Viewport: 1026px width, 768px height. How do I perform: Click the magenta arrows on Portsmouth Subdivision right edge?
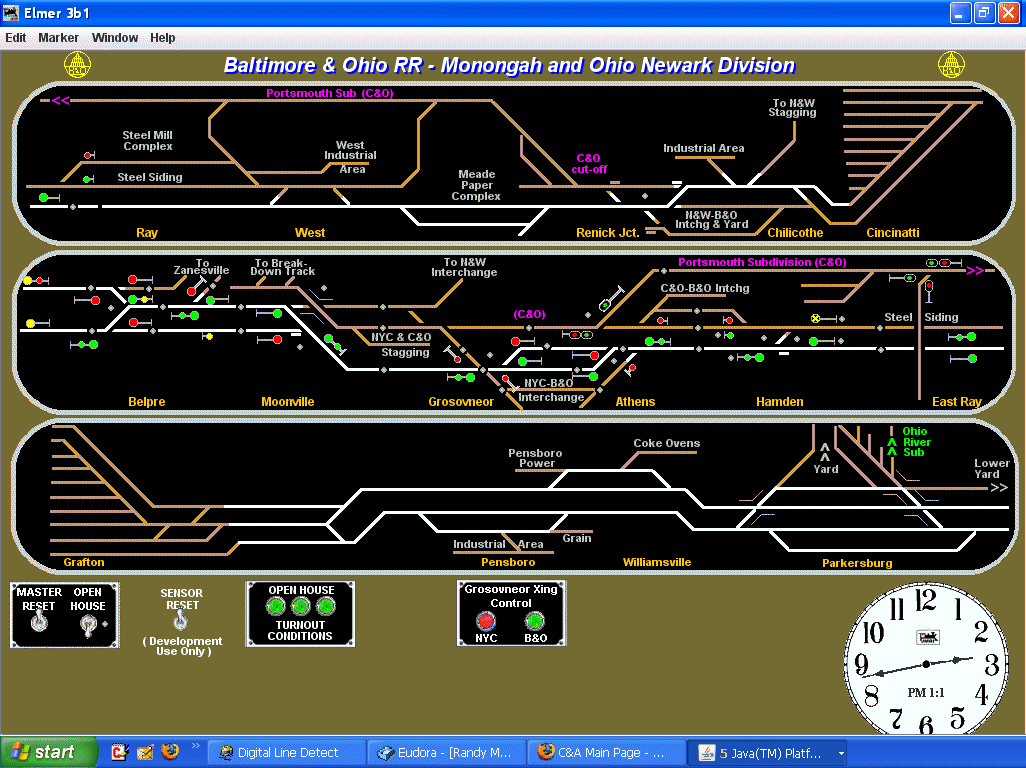[975, 270]
